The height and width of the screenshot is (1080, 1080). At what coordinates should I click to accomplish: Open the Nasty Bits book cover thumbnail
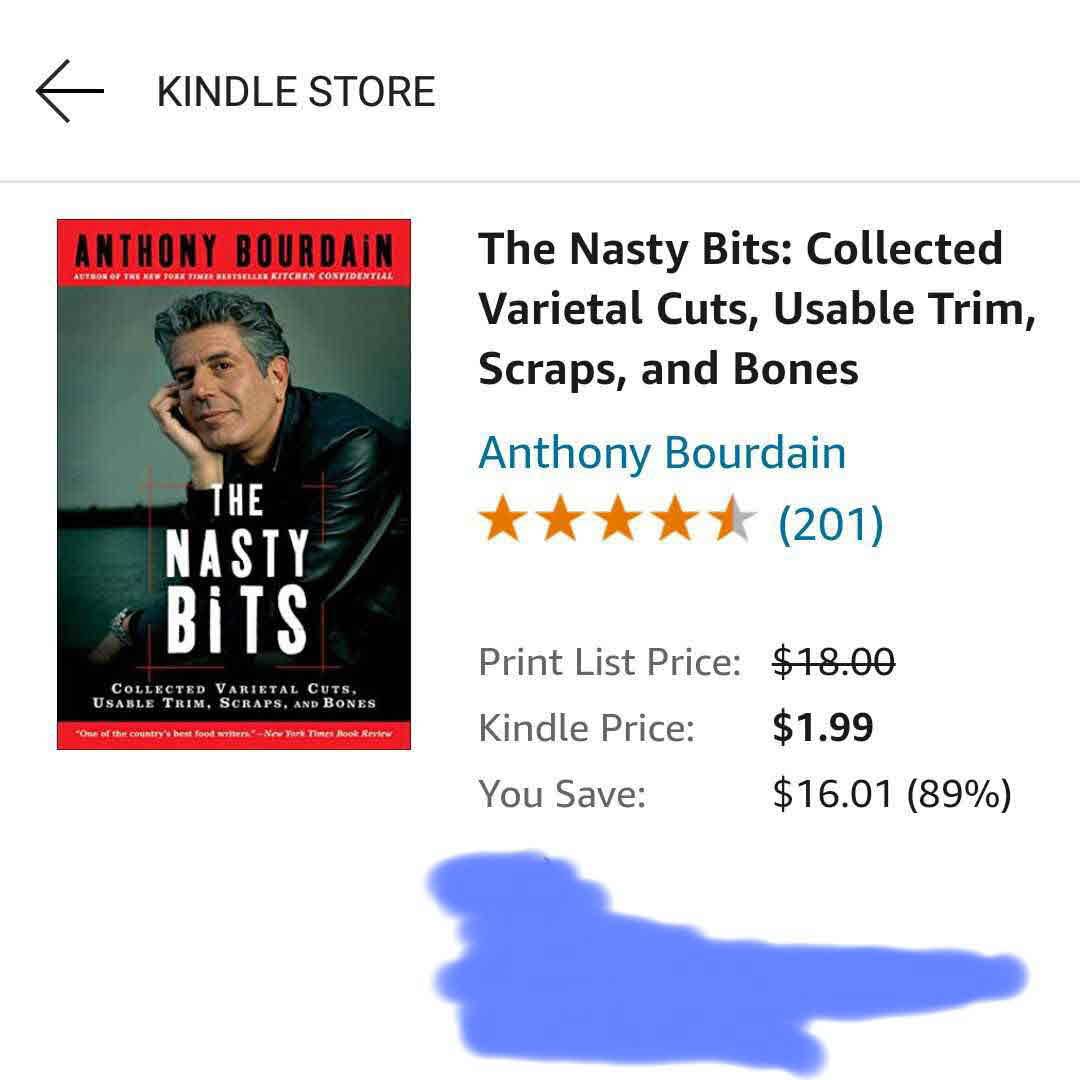(x=234, y=485)
